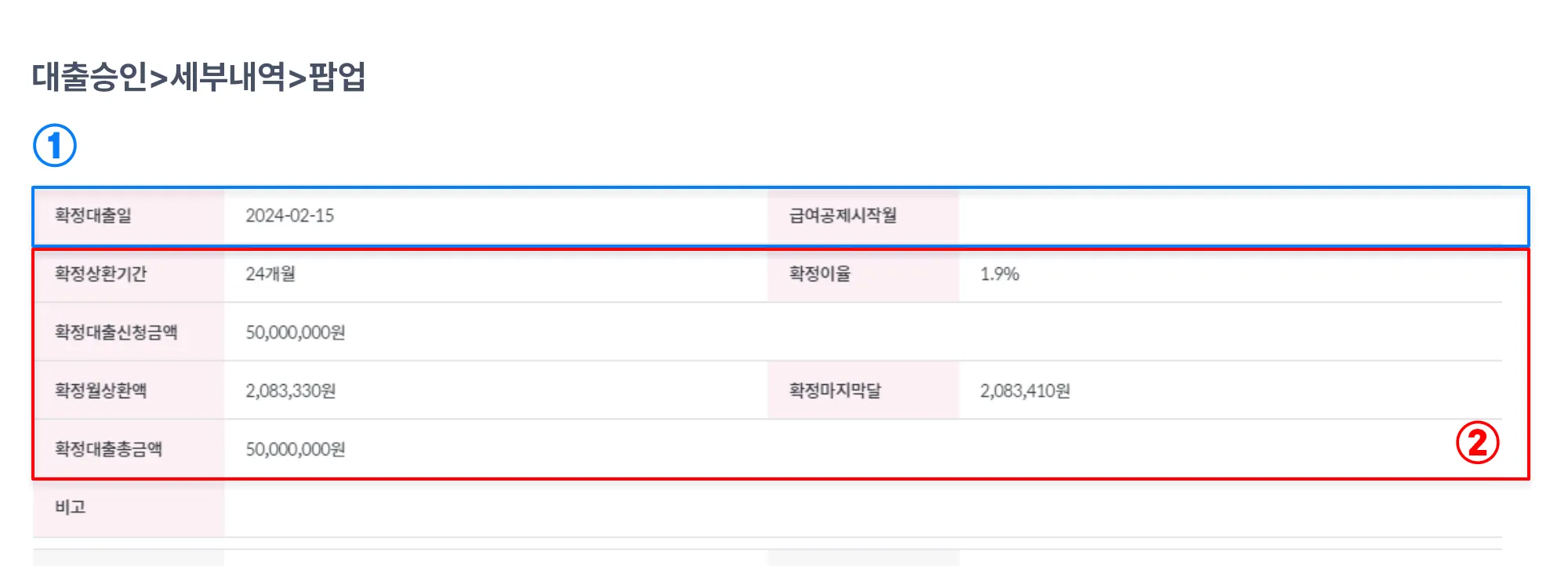1568x566 pixels.
Task: Click the empty 급여공제시작월 value field
Action: pyautogui.click(x=1239, y=216)
